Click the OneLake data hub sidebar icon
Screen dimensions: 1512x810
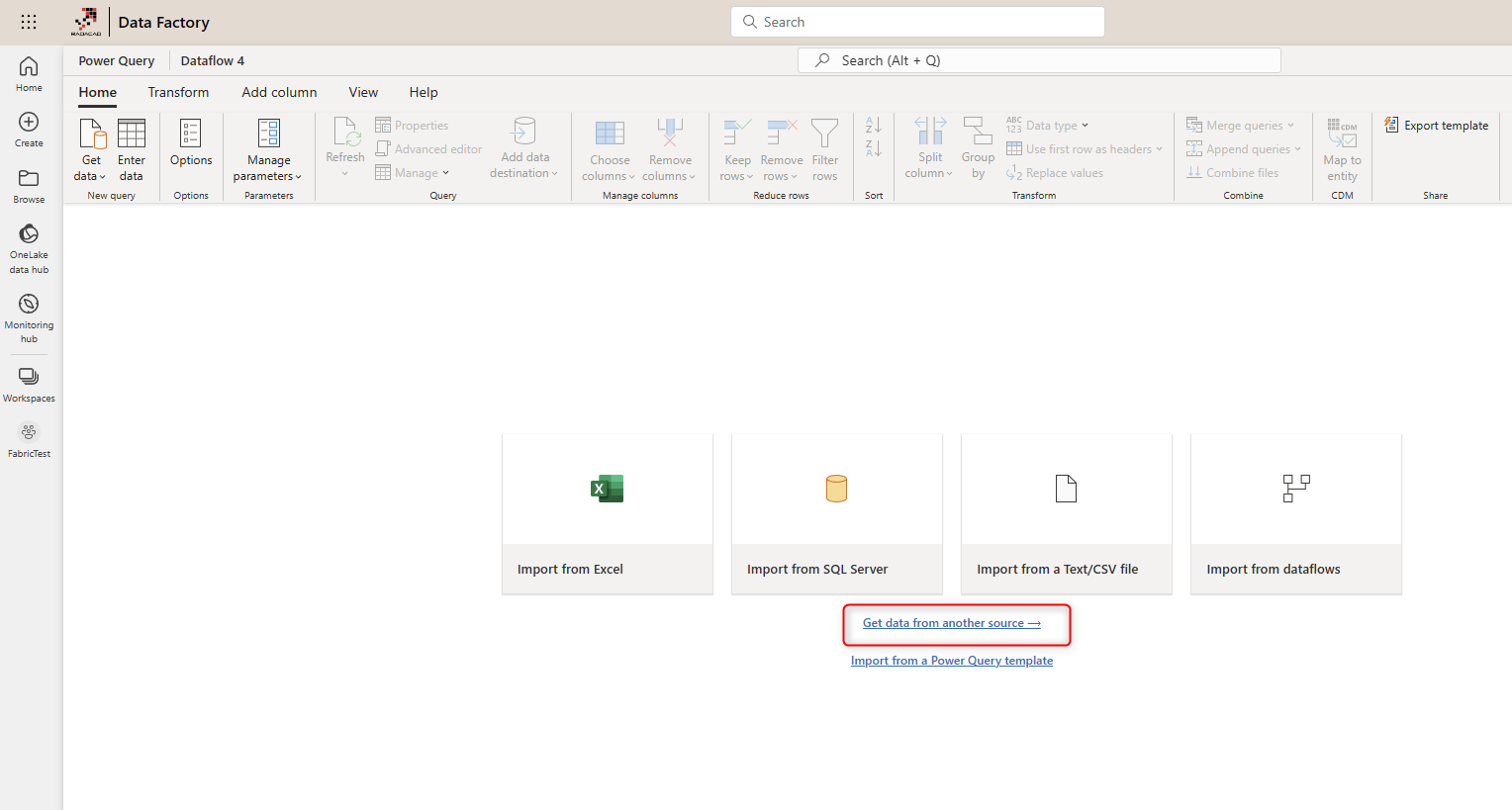click(29, 233)
